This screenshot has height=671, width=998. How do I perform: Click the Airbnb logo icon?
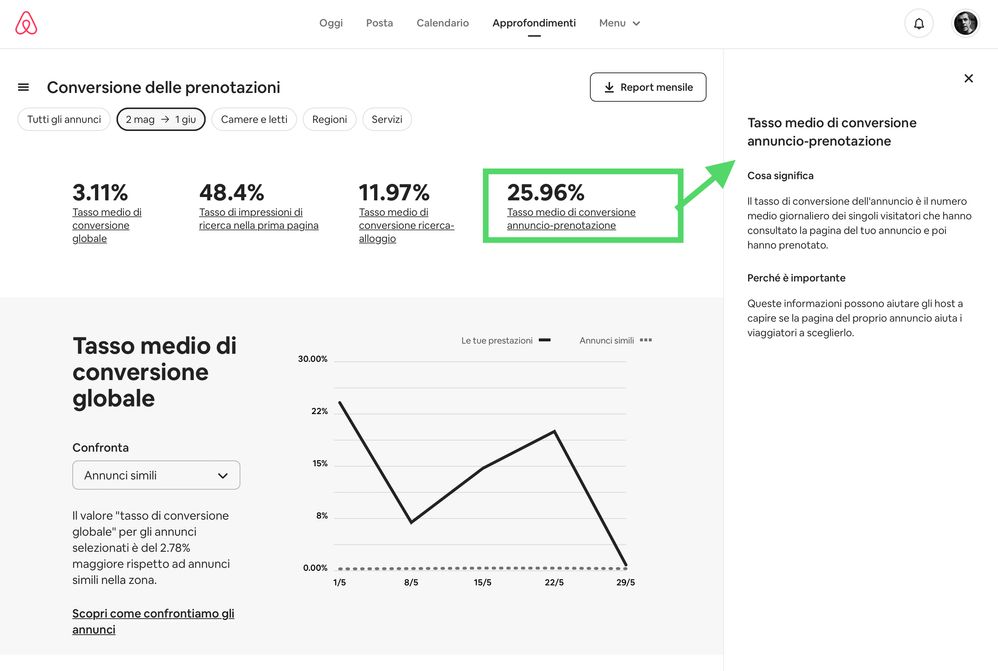pyautogui.click(x=27, y=24)
